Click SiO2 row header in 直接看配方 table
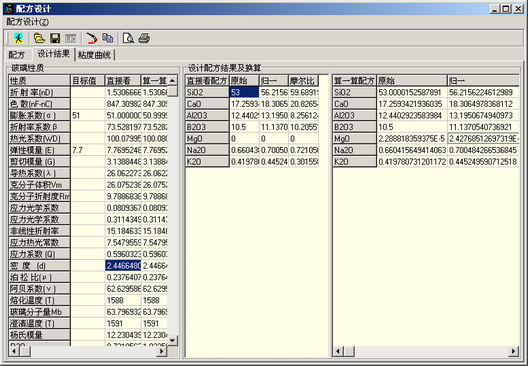 tap(207, 92)
